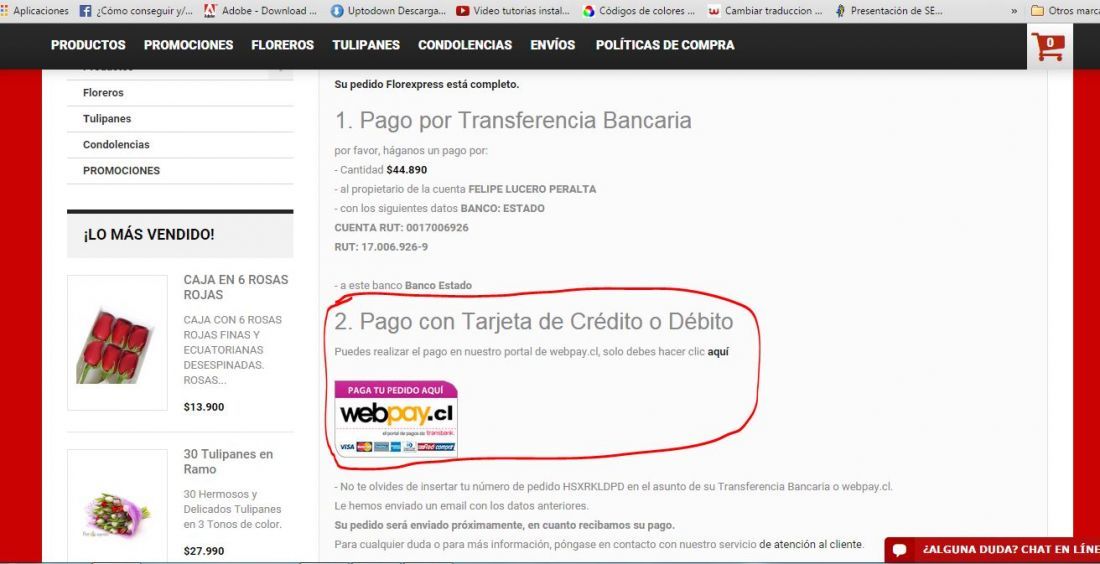The image size is (1100, 564).
Task: Click 'a este banco Banco Estado' line
Action: (x=403, y=286)
